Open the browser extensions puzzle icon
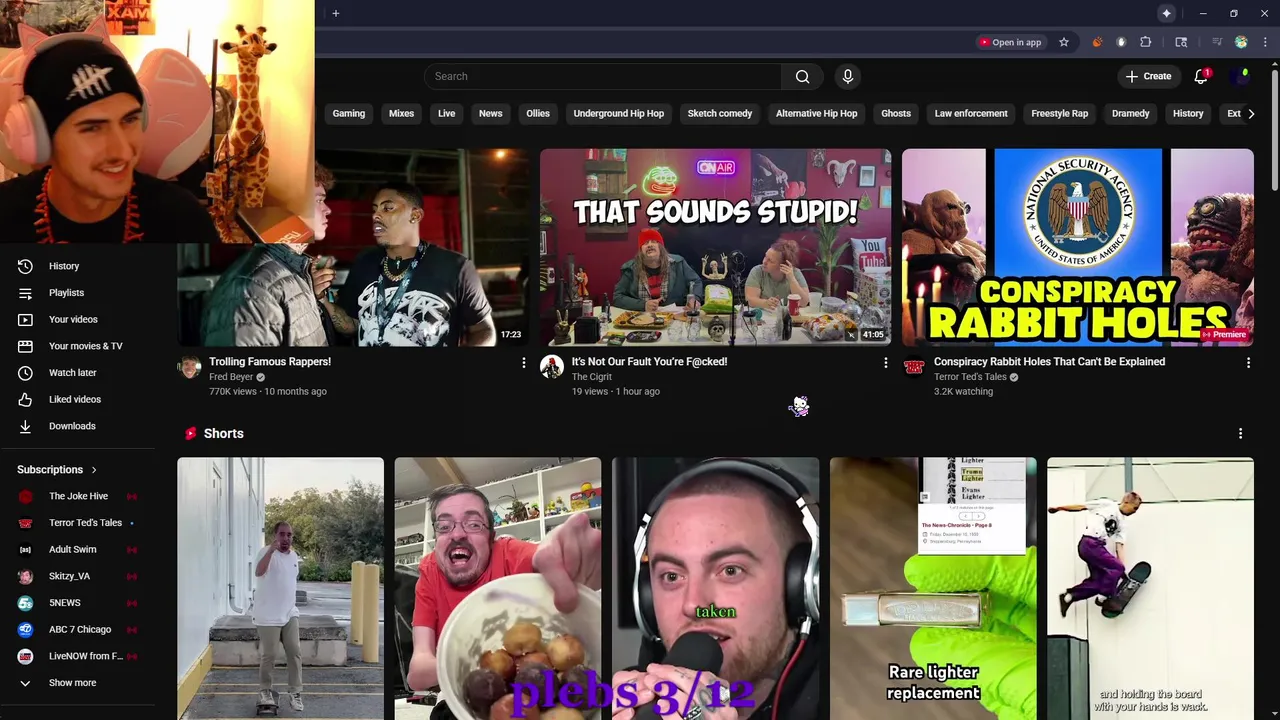Image resolution: width=1280 pixels, height=720 pixels. 1146,42
